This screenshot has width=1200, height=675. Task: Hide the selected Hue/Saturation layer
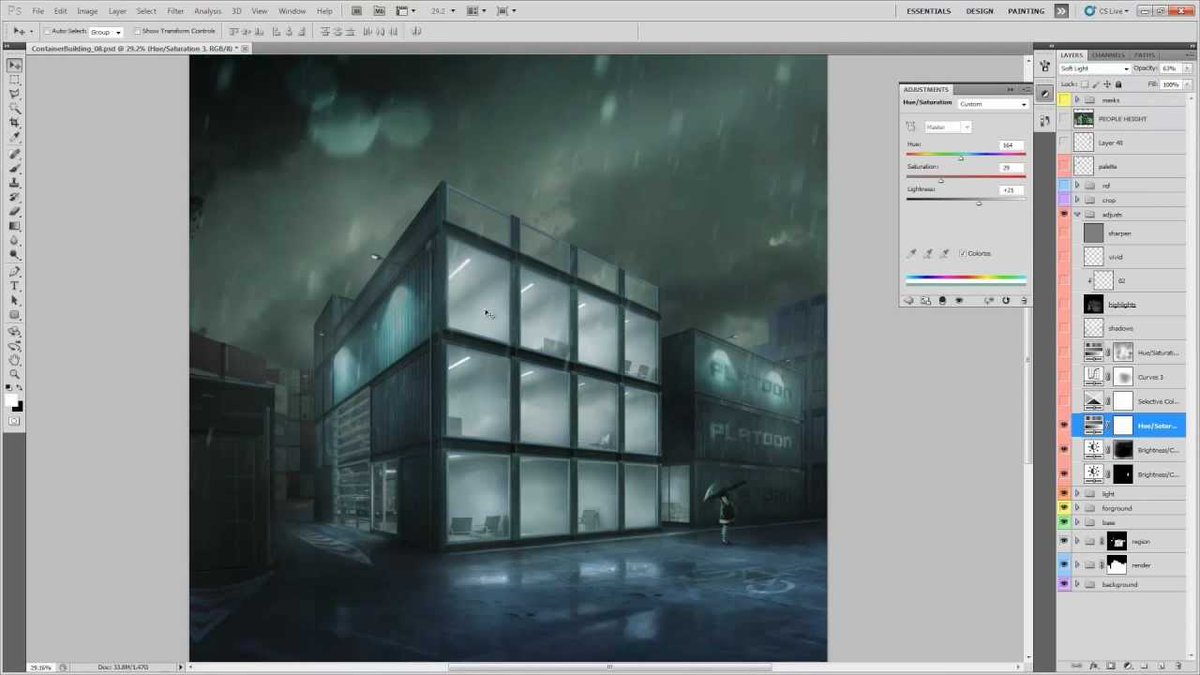[1064, 425]
